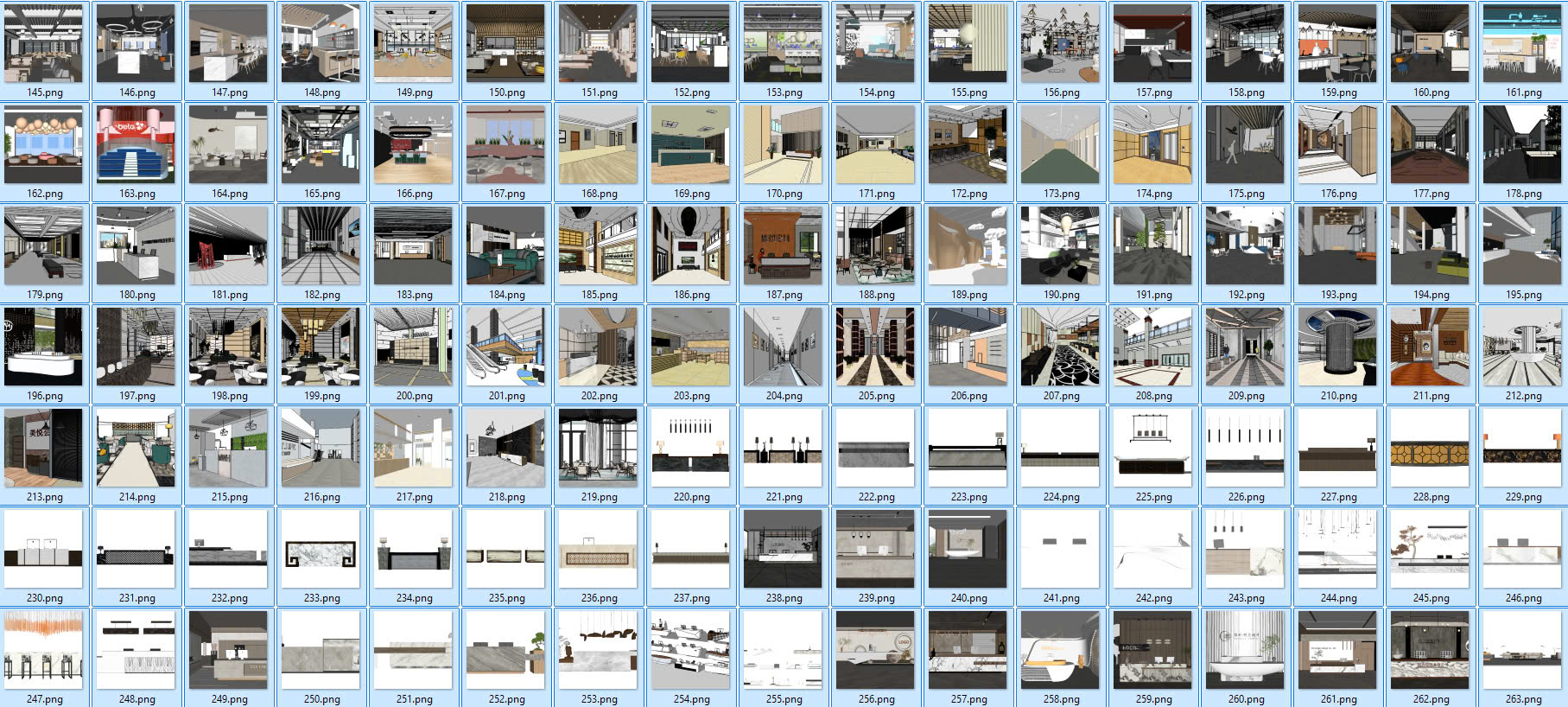The height and width of the screenshot is (707, 1568).
Task: Select the 145.png thumbnail
Action: [x=44, y=44]
